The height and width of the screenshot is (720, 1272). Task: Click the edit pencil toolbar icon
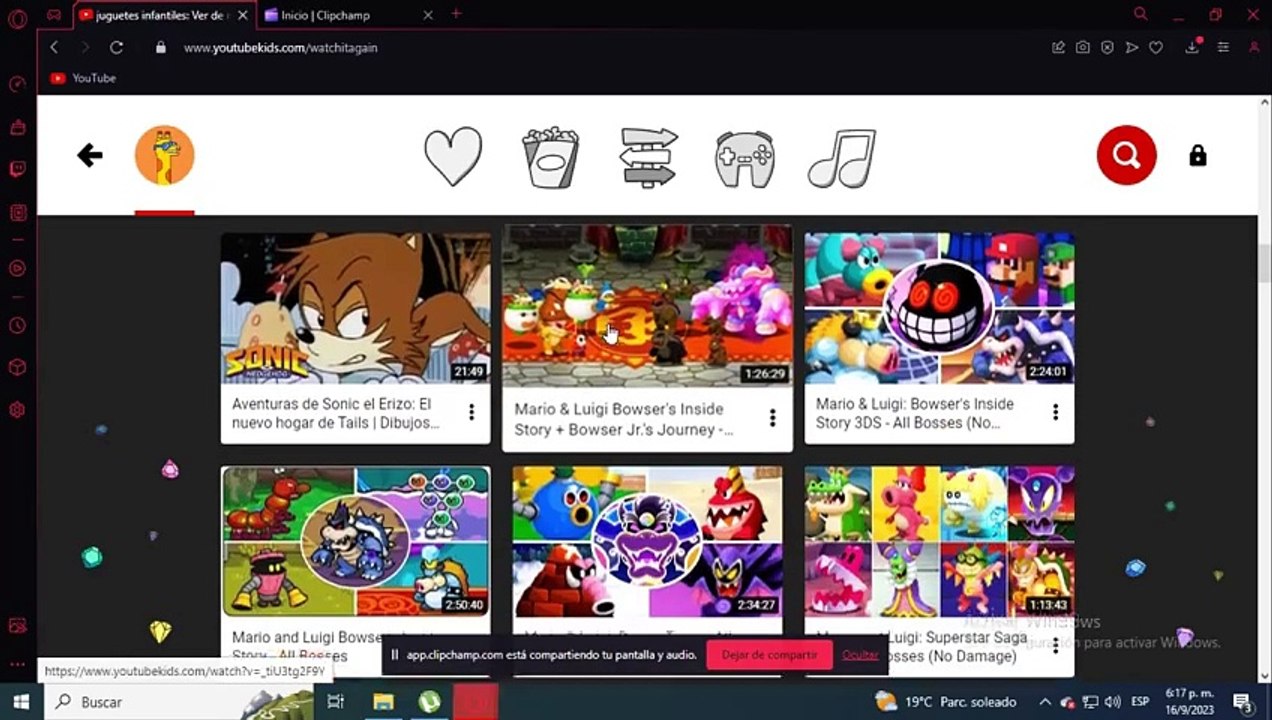click(x=1058, y=47)
